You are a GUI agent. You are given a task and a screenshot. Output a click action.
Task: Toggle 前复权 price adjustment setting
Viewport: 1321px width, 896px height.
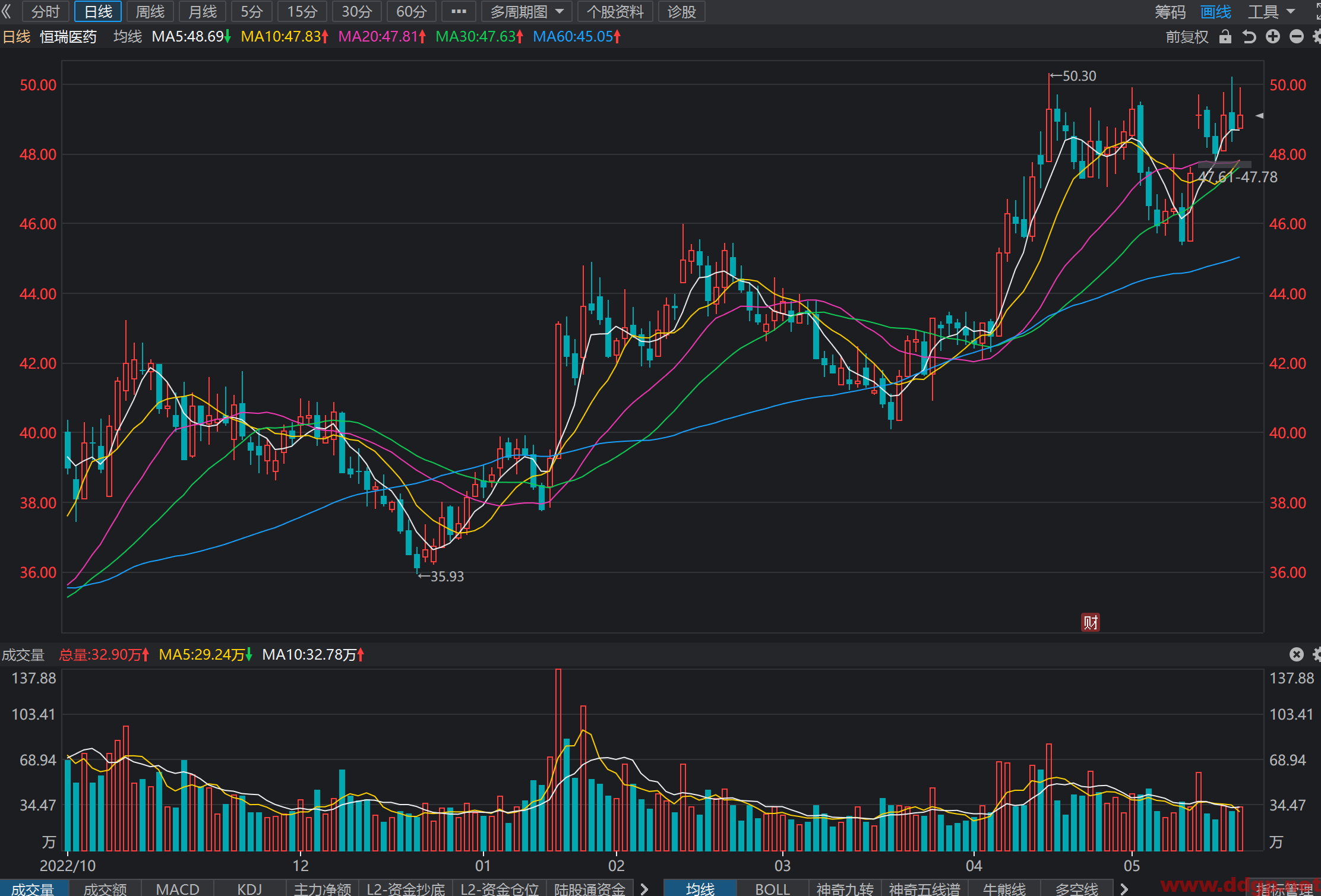[1187, 37]
